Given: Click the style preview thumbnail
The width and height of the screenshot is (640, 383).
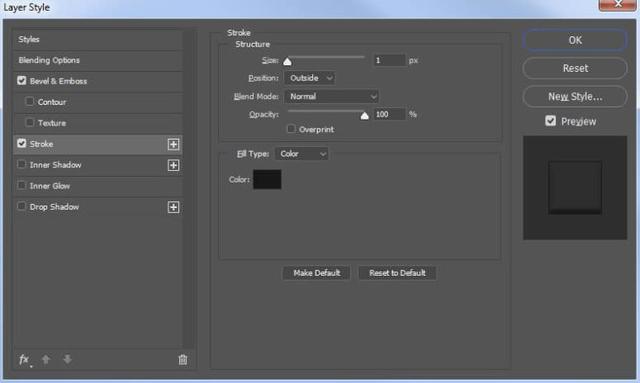Looking at the screenshot, I should tap(575, 188).
